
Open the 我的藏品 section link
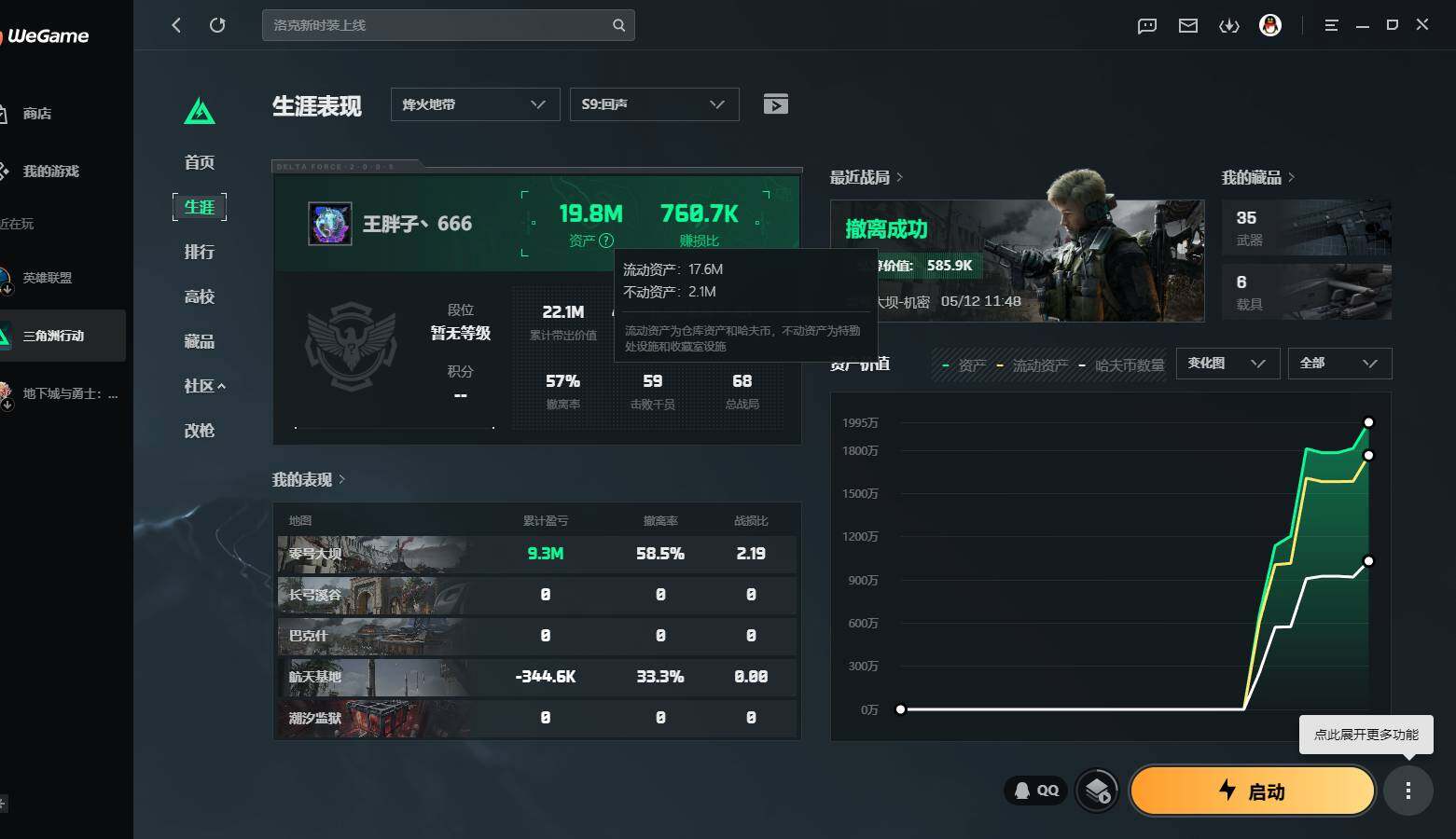coord(1258,177)
